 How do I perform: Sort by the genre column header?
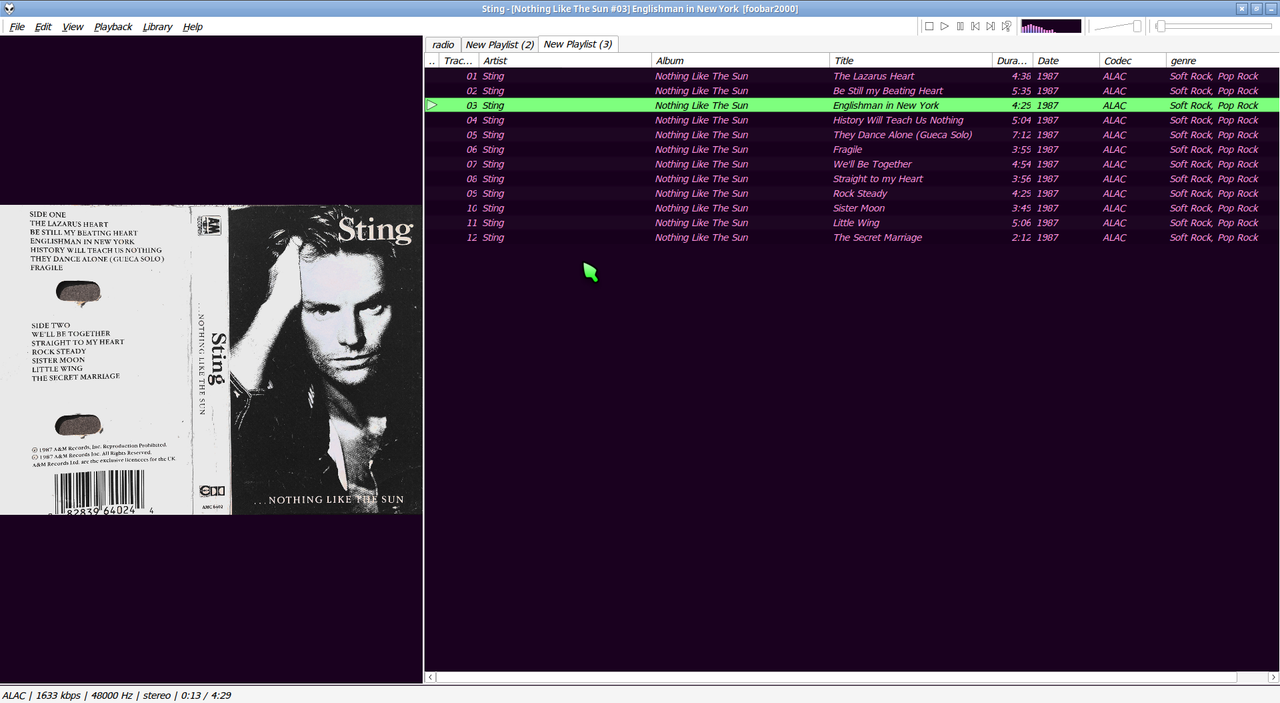click(x=1222, y=61)
